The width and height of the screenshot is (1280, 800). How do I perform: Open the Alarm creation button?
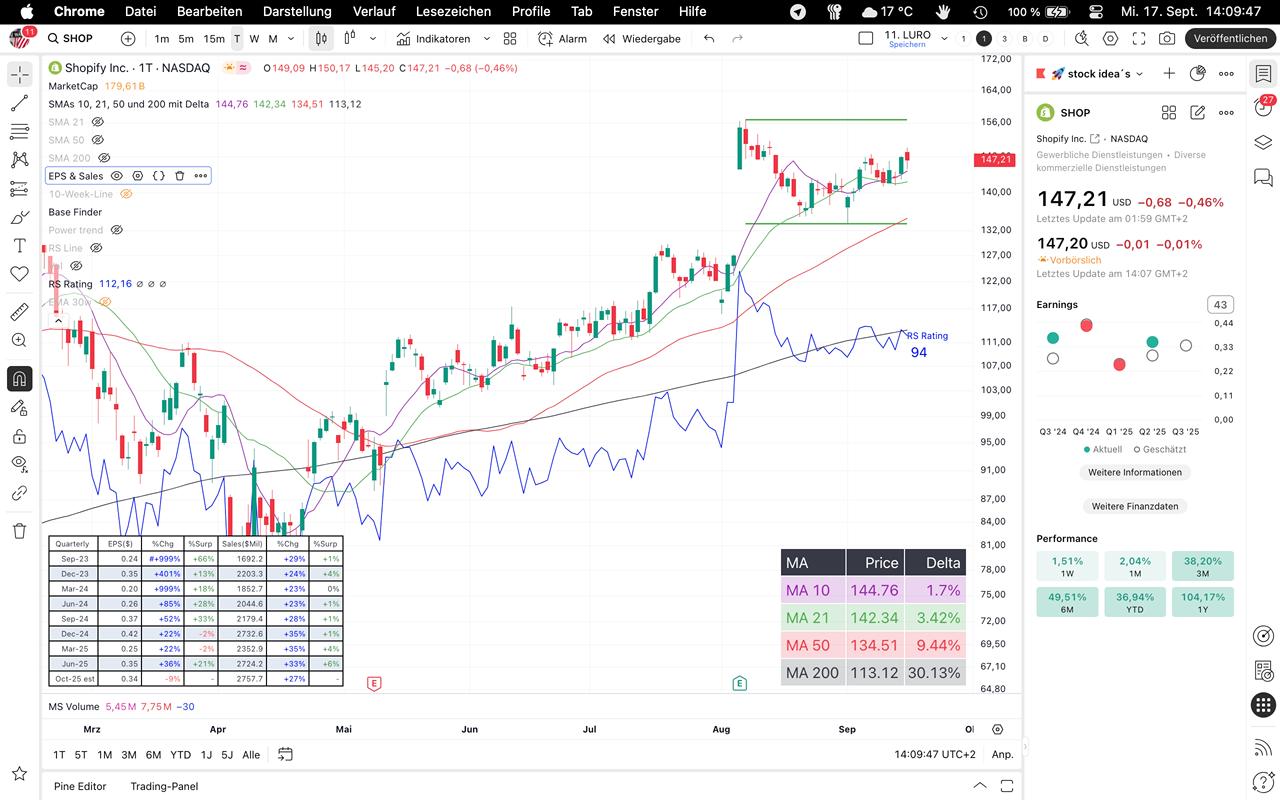pyautogui.click(x=562, y=39)
